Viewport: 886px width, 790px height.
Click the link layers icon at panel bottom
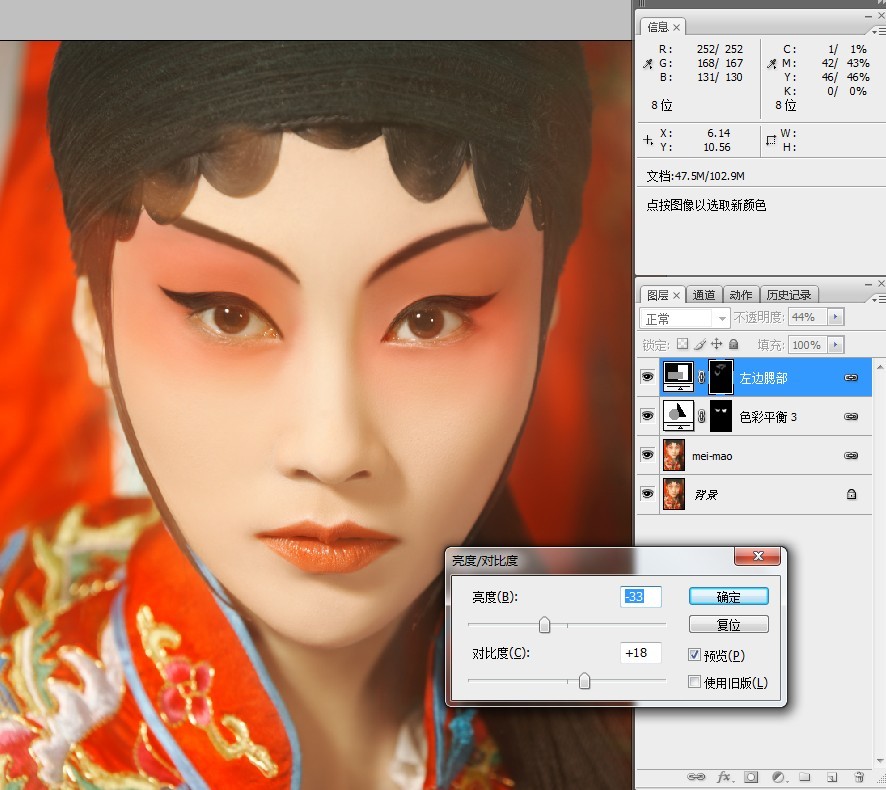[x=696, y=777]
